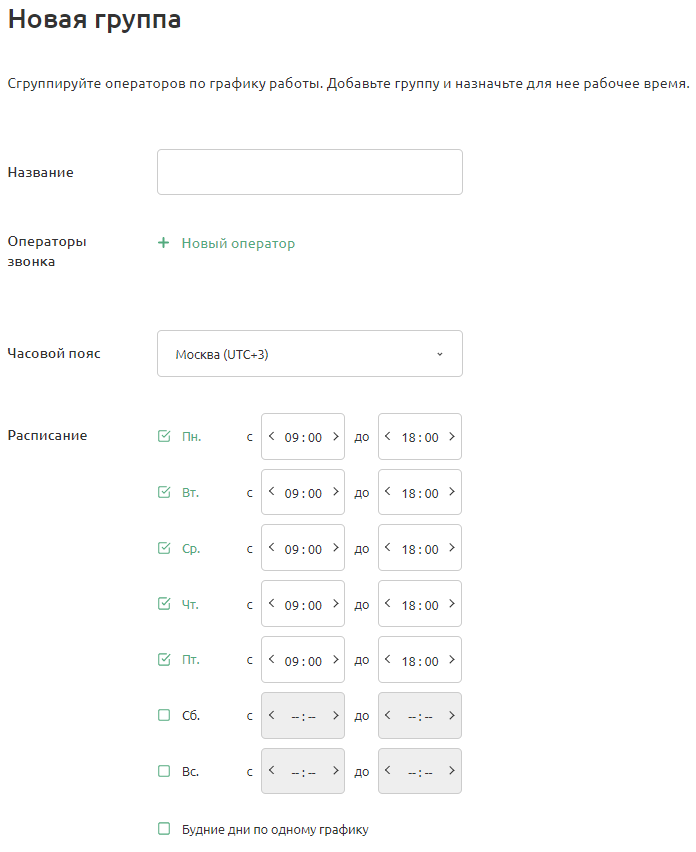This screenshot has width=696, height=852.
Task: Decrease Tuesday start time with left arrow
Action: coord(271,493)
